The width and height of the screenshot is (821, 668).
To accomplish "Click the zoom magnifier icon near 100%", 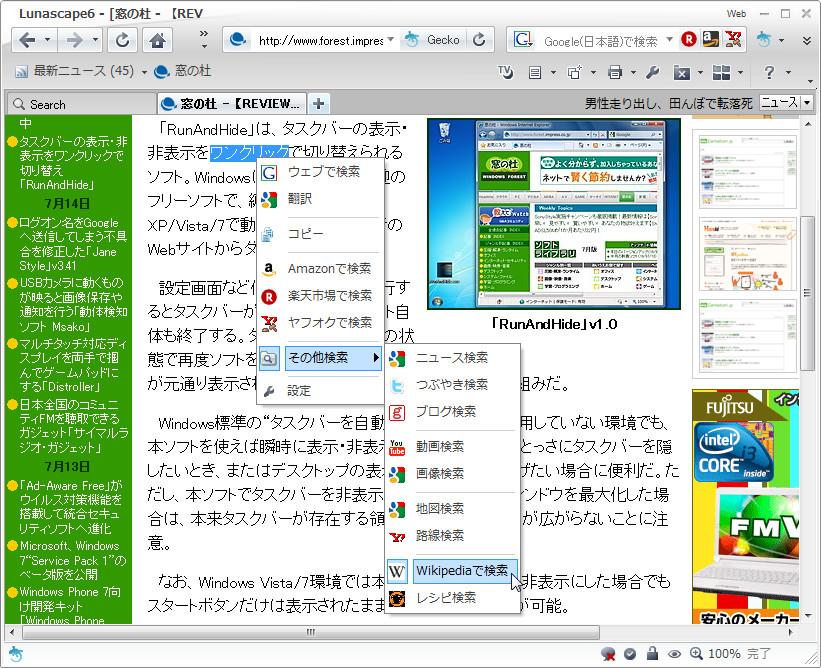I will pyautogui.click(x=696, y=651).
